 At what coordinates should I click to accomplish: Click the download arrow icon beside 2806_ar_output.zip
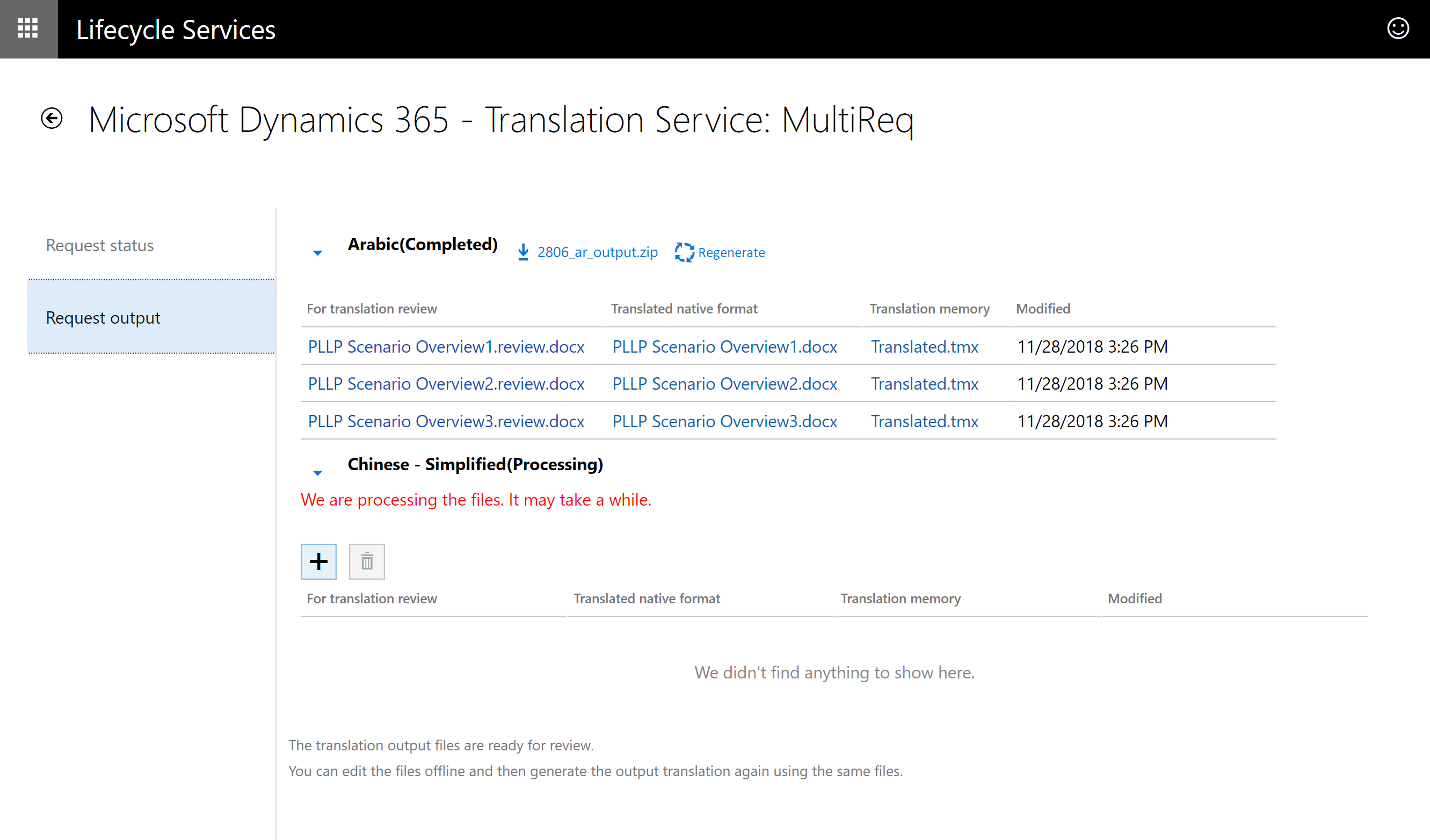click(523, 252)
